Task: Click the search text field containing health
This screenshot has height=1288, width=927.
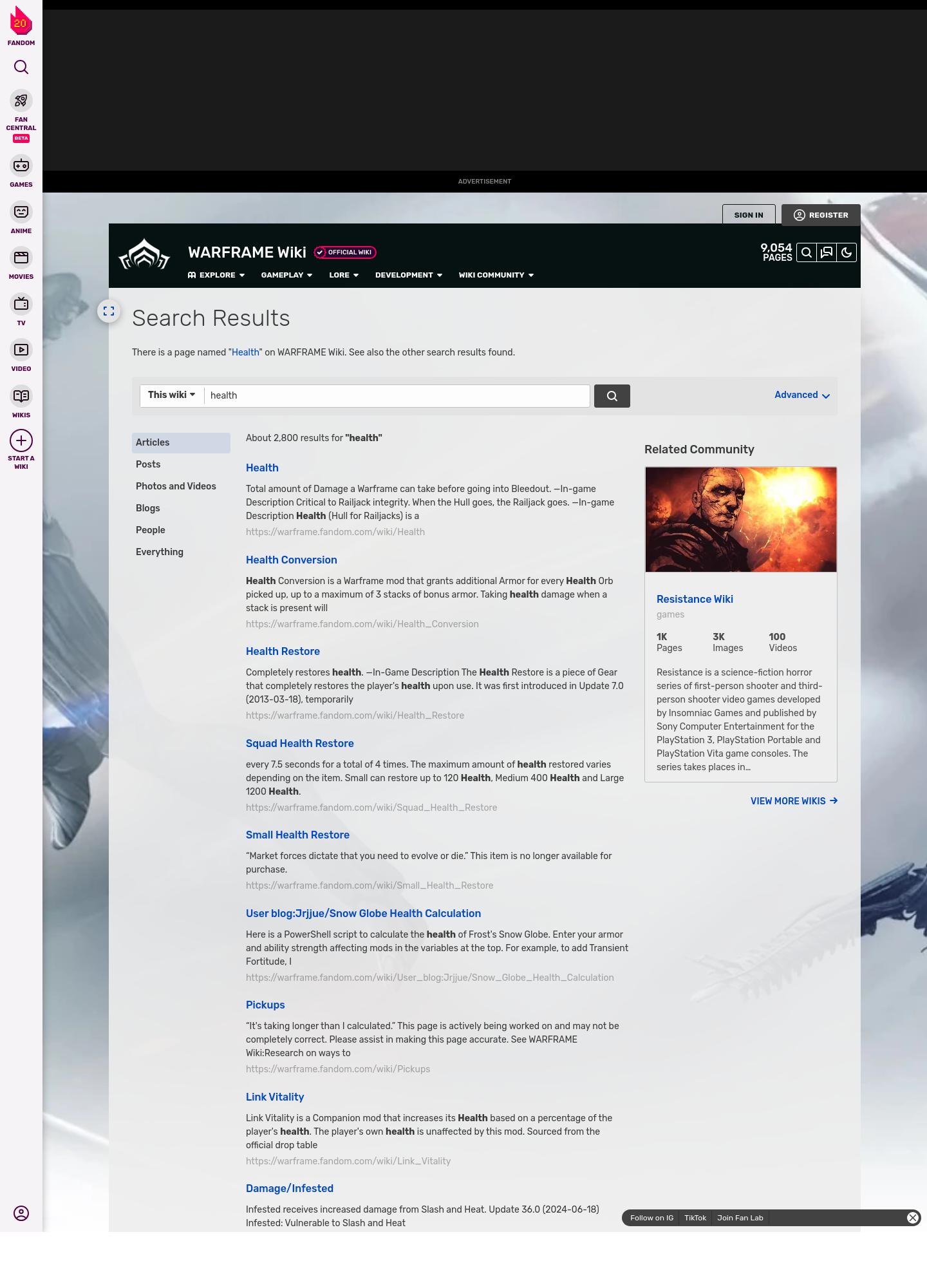Action: pos(397,395)
